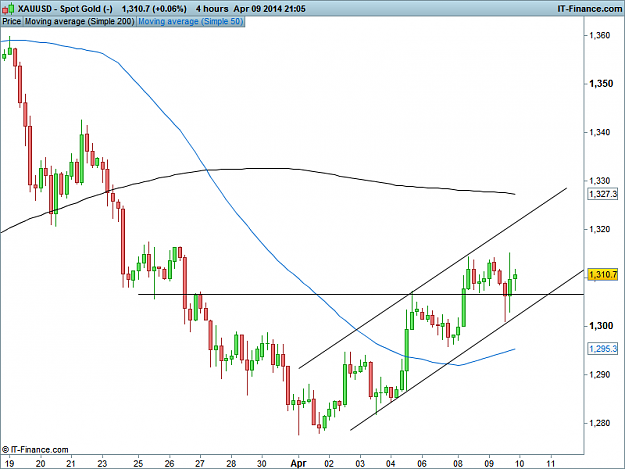Click the 10 date label on time axis
Viewport: 625px width, 469px height.
519,463
